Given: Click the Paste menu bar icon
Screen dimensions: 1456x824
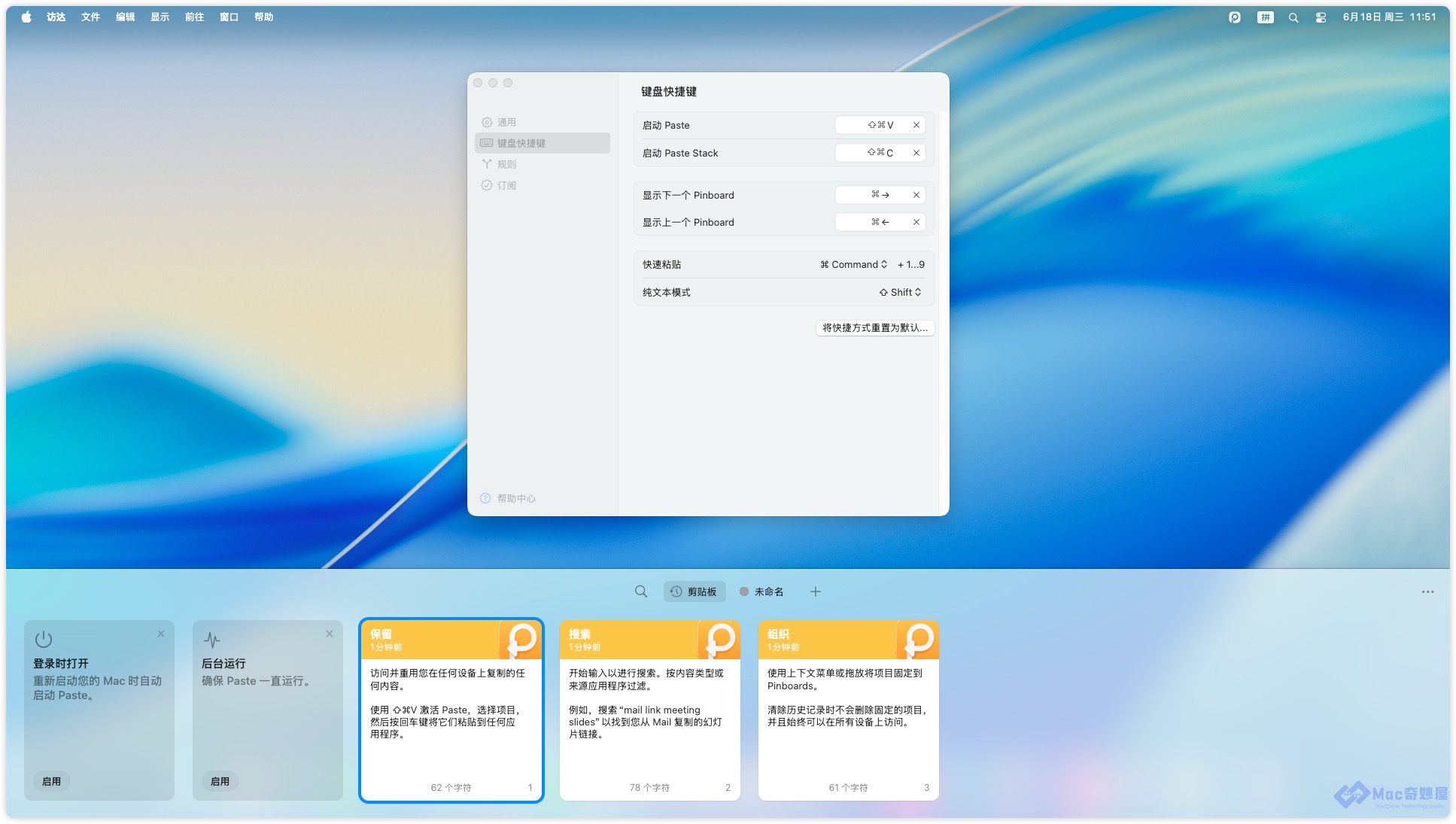Looking at the screenshot, I should coord(1234,17).
